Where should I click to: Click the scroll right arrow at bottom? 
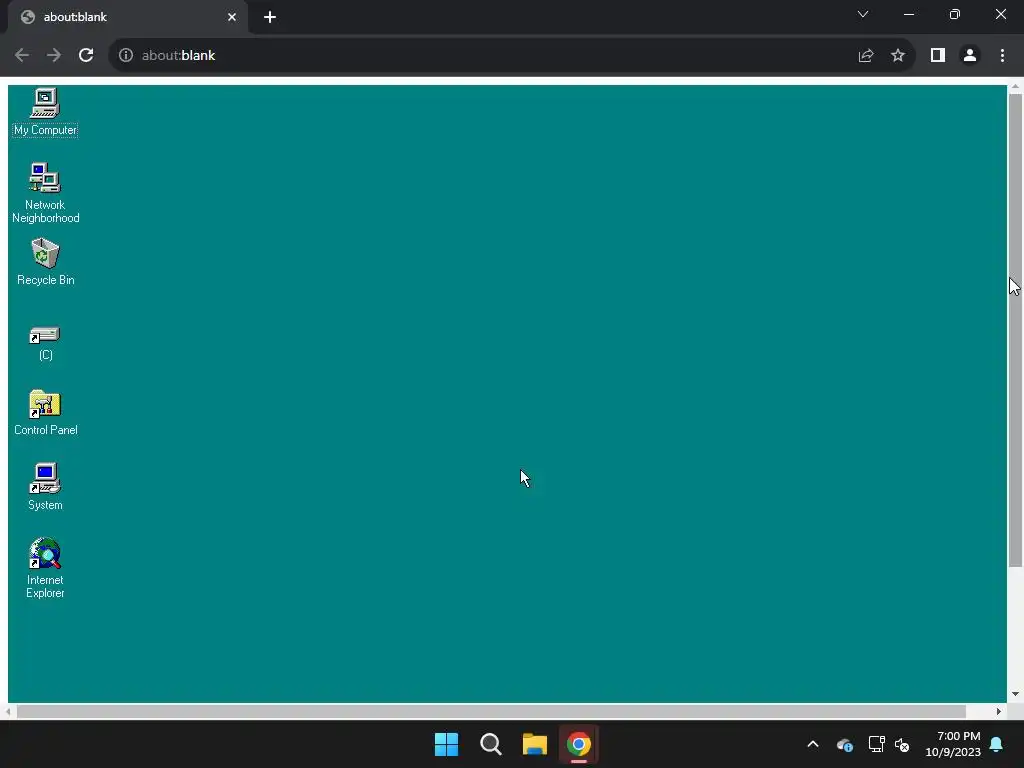click(x=999, y=711)
